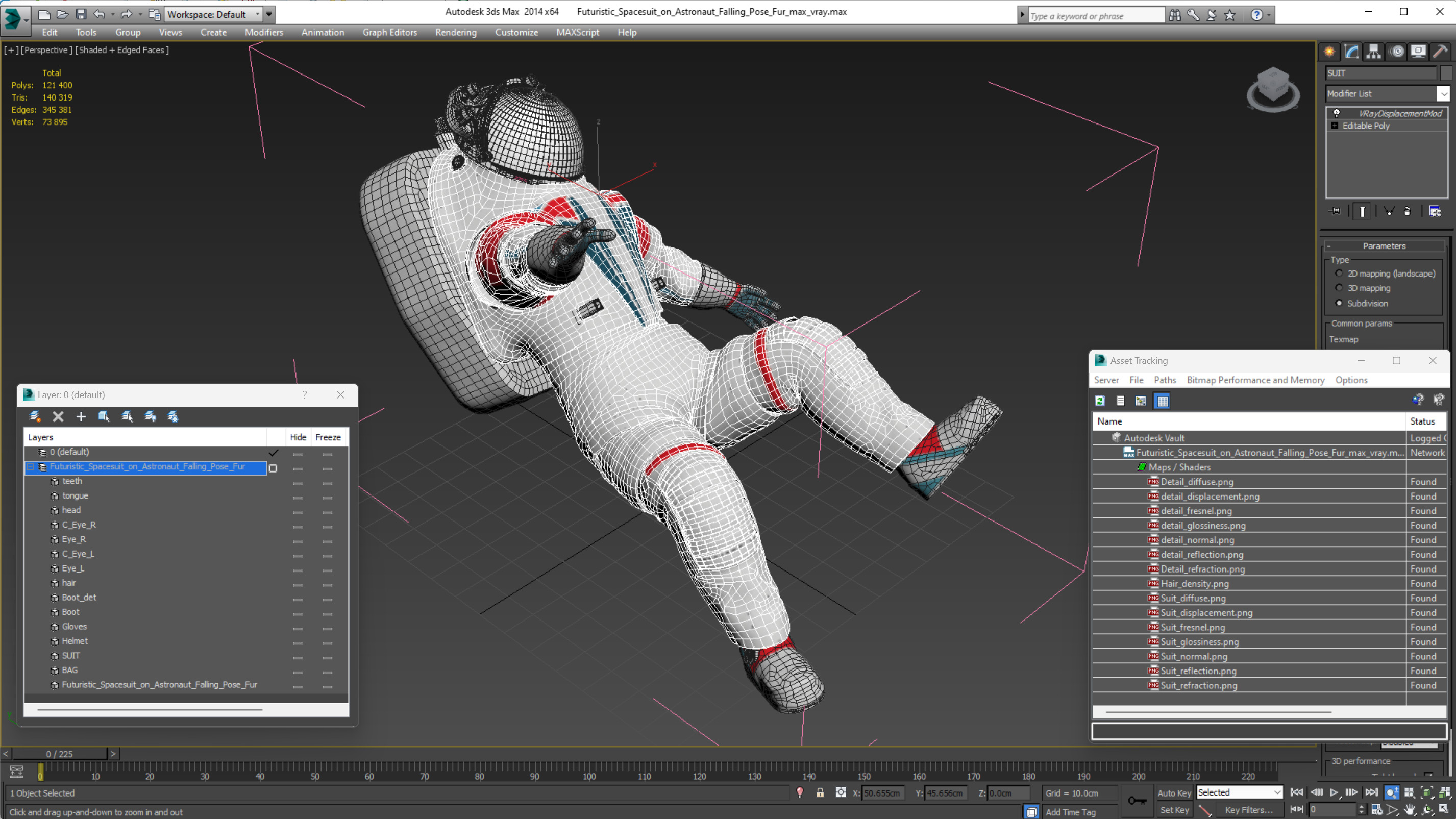Click the search keyword or phrase field
The width and height of the screenshot is (1456, 819).
click(1096, 16)
